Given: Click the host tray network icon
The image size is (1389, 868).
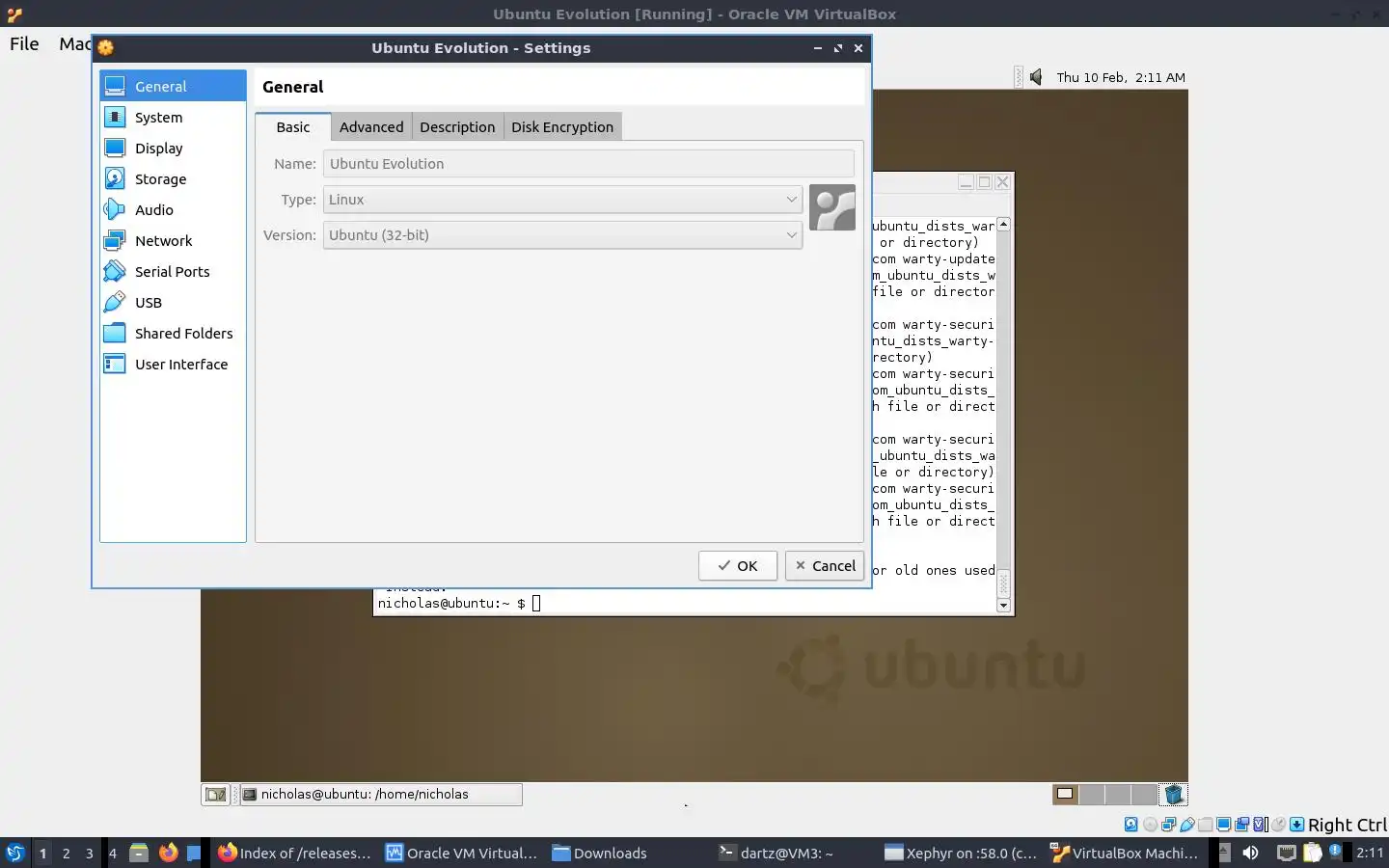Looking at the screenshot, I should [1287, 853].
